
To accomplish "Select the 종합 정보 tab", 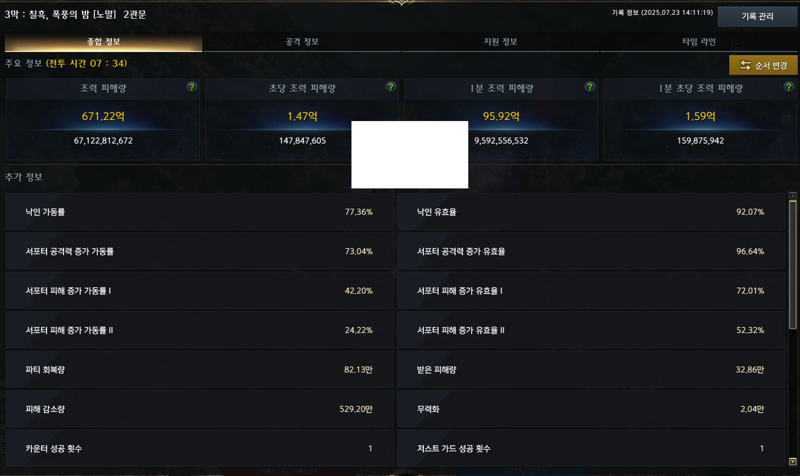I will point(104,42).
